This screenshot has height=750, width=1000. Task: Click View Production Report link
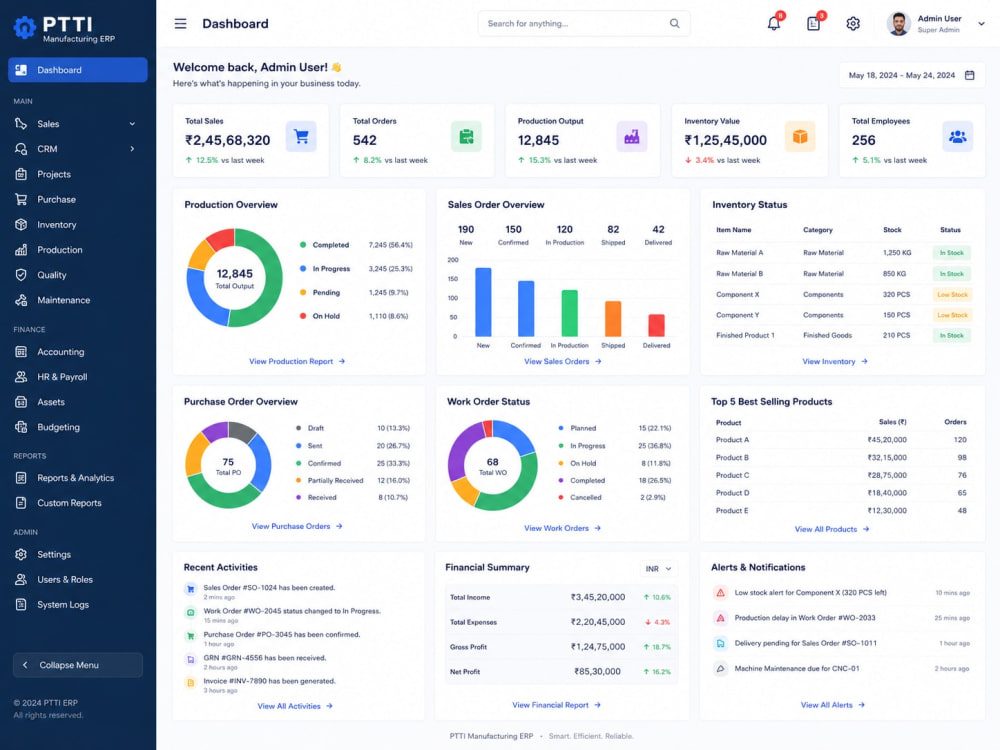click(297, 361)
